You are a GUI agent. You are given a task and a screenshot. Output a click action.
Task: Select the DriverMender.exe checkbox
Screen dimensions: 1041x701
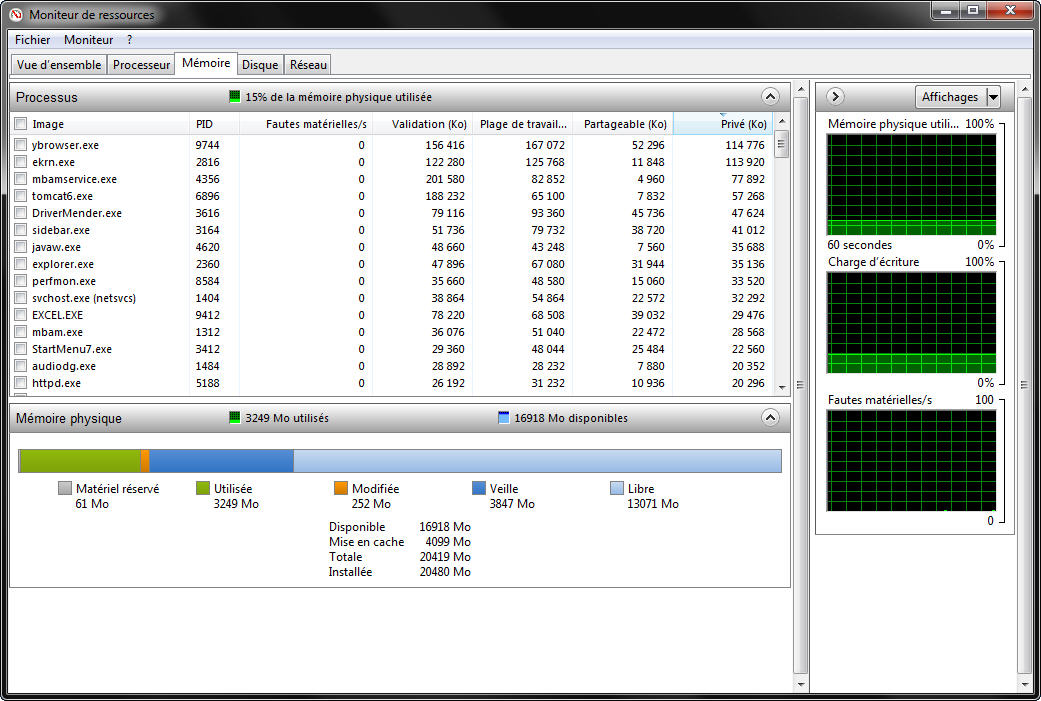[21, 213]
